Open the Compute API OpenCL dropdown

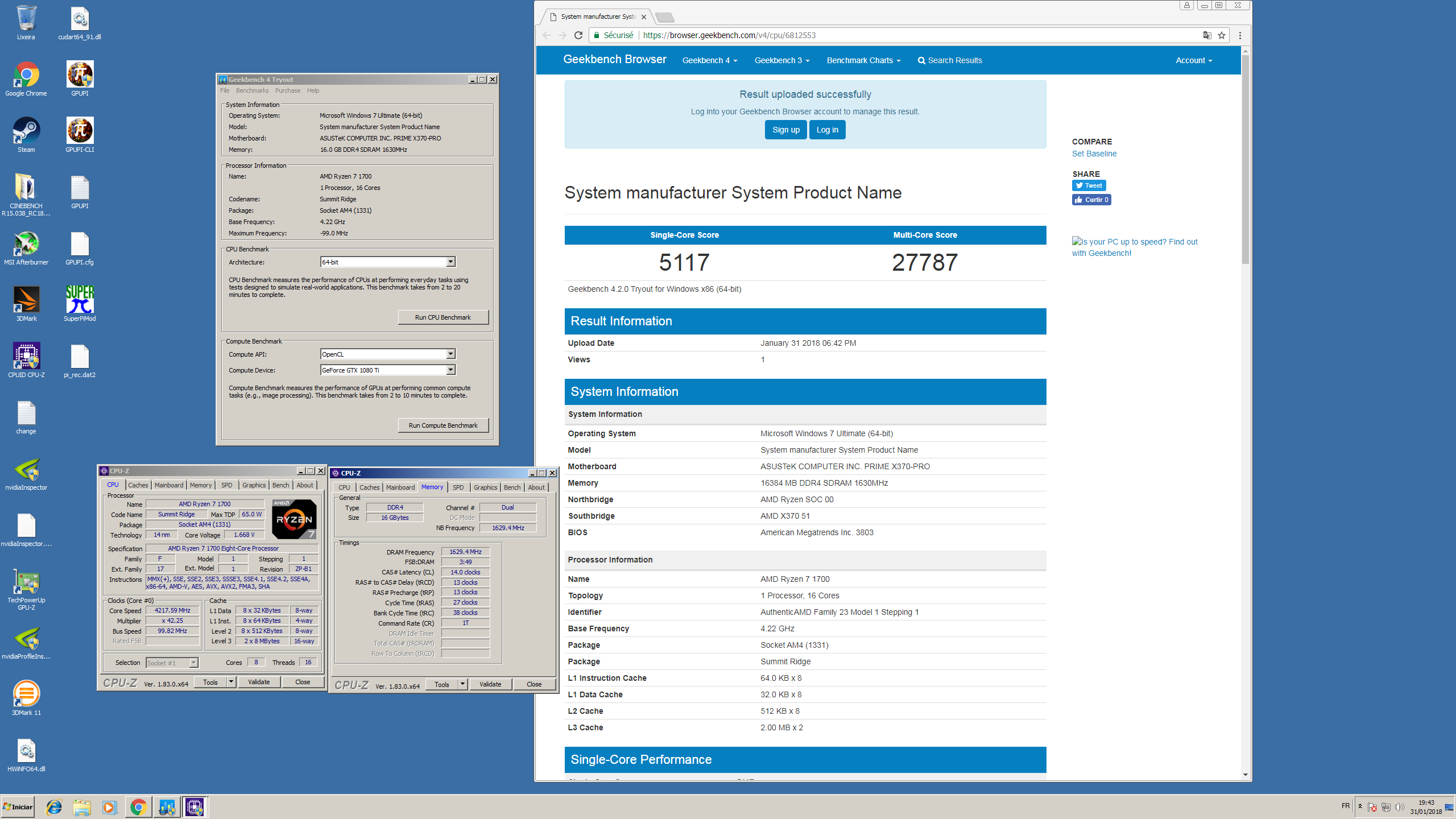[450, 354]
